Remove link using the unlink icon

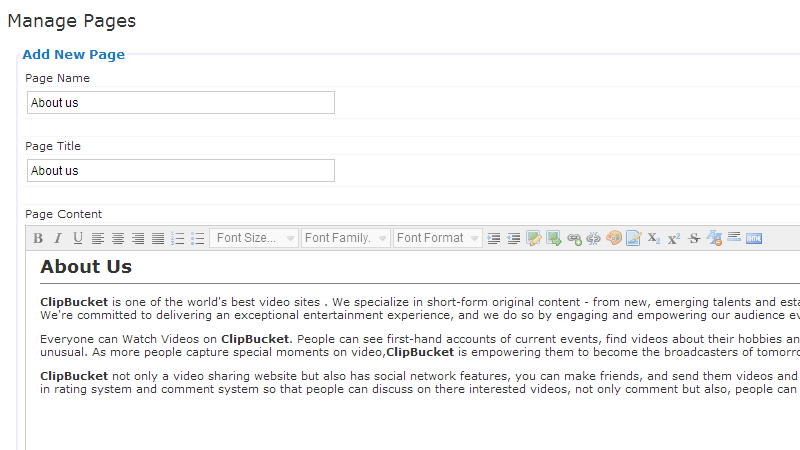tap(593, 238)
